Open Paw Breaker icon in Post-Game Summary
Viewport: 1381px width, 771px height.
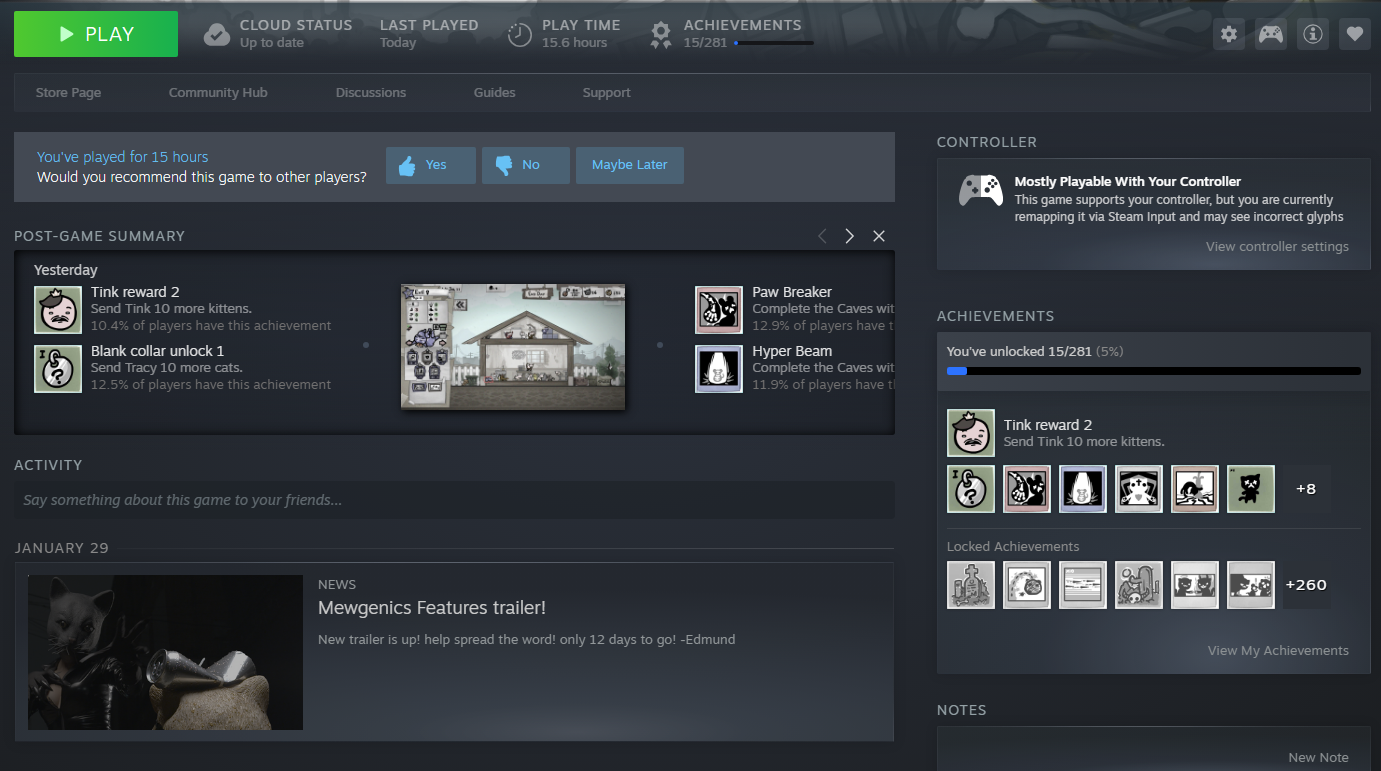(x=719, y=309)
